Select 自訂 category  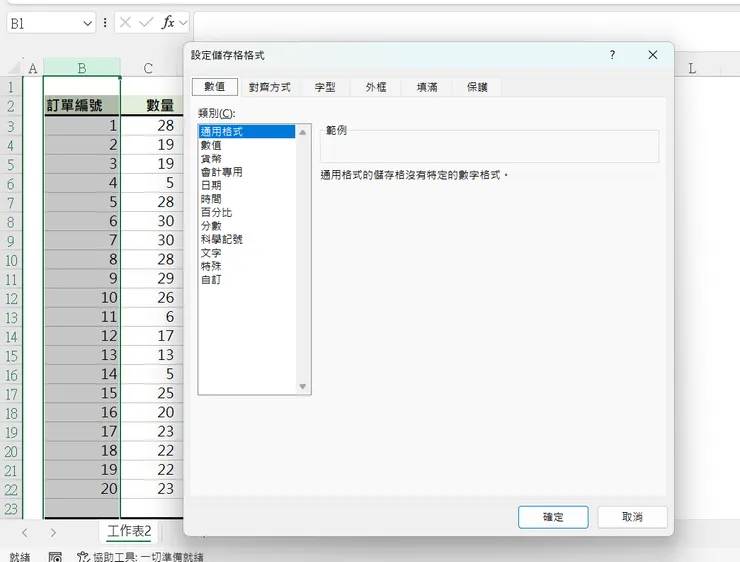pos(247,279)
